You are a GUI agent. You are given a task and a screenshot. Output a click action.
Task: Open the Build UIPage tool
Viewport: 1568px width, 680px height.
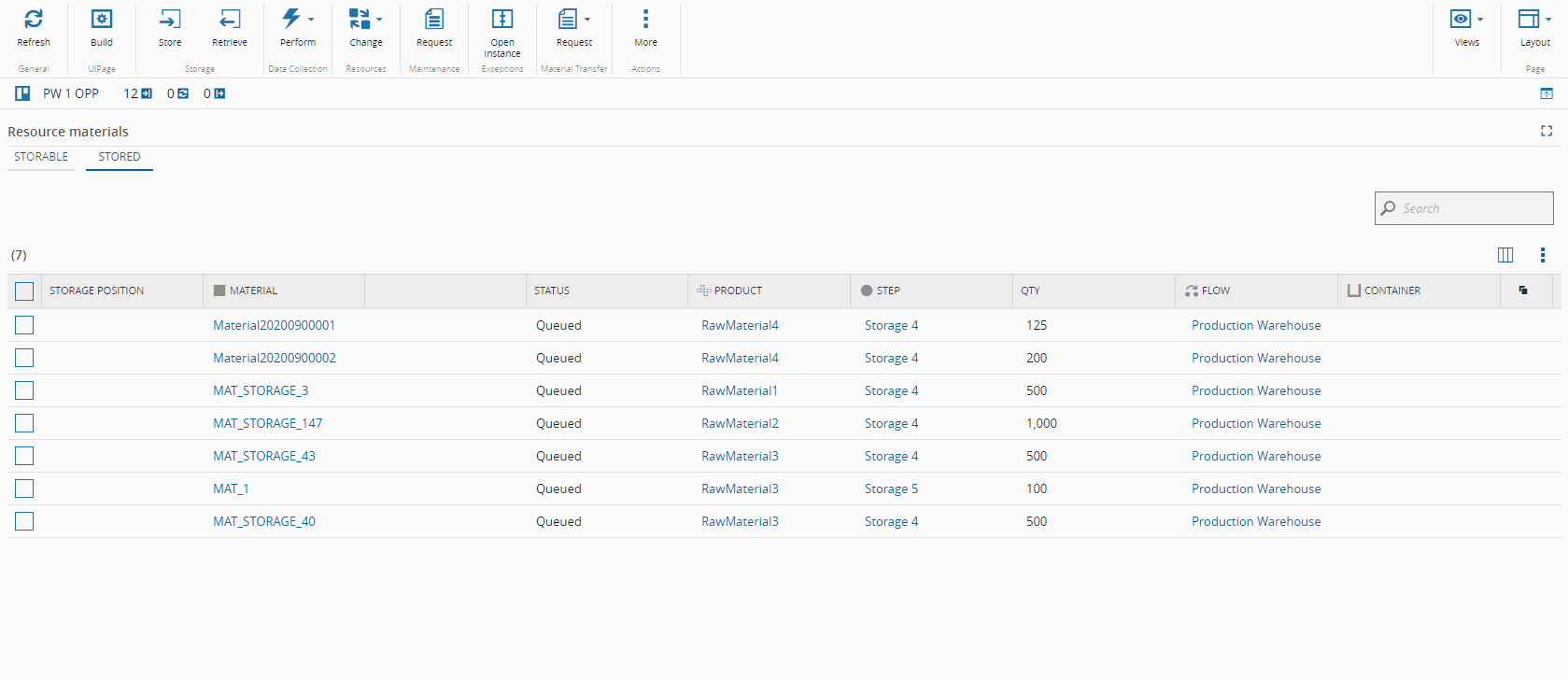pos(102,20)
